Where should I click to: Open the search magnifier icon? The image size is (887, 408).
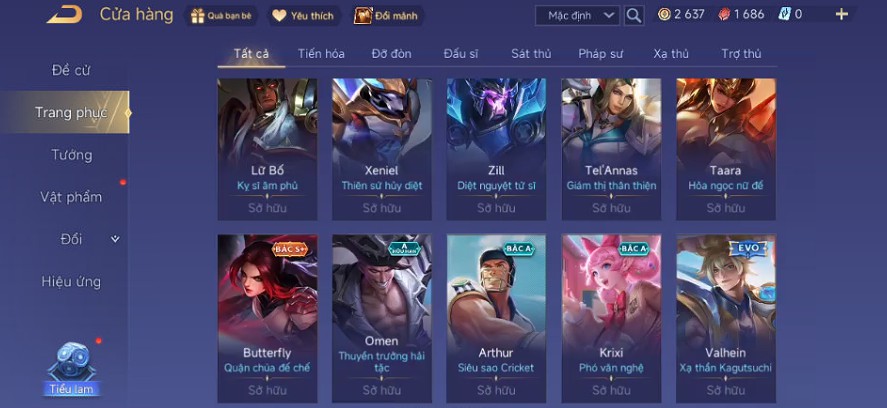(x=634, y=15)
